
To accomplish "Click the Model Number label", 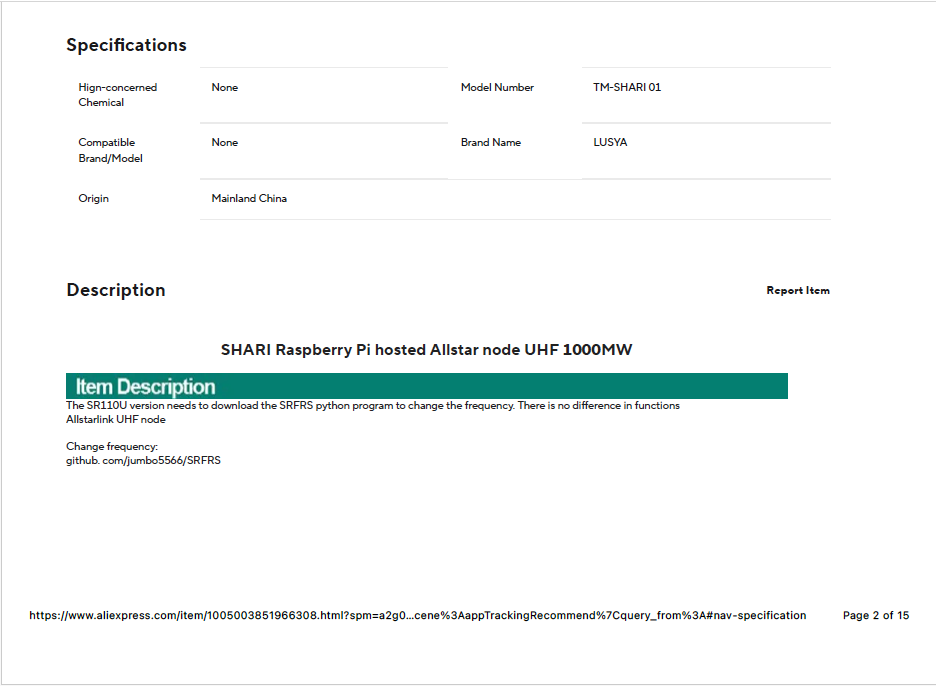I will tap(497, 88).
